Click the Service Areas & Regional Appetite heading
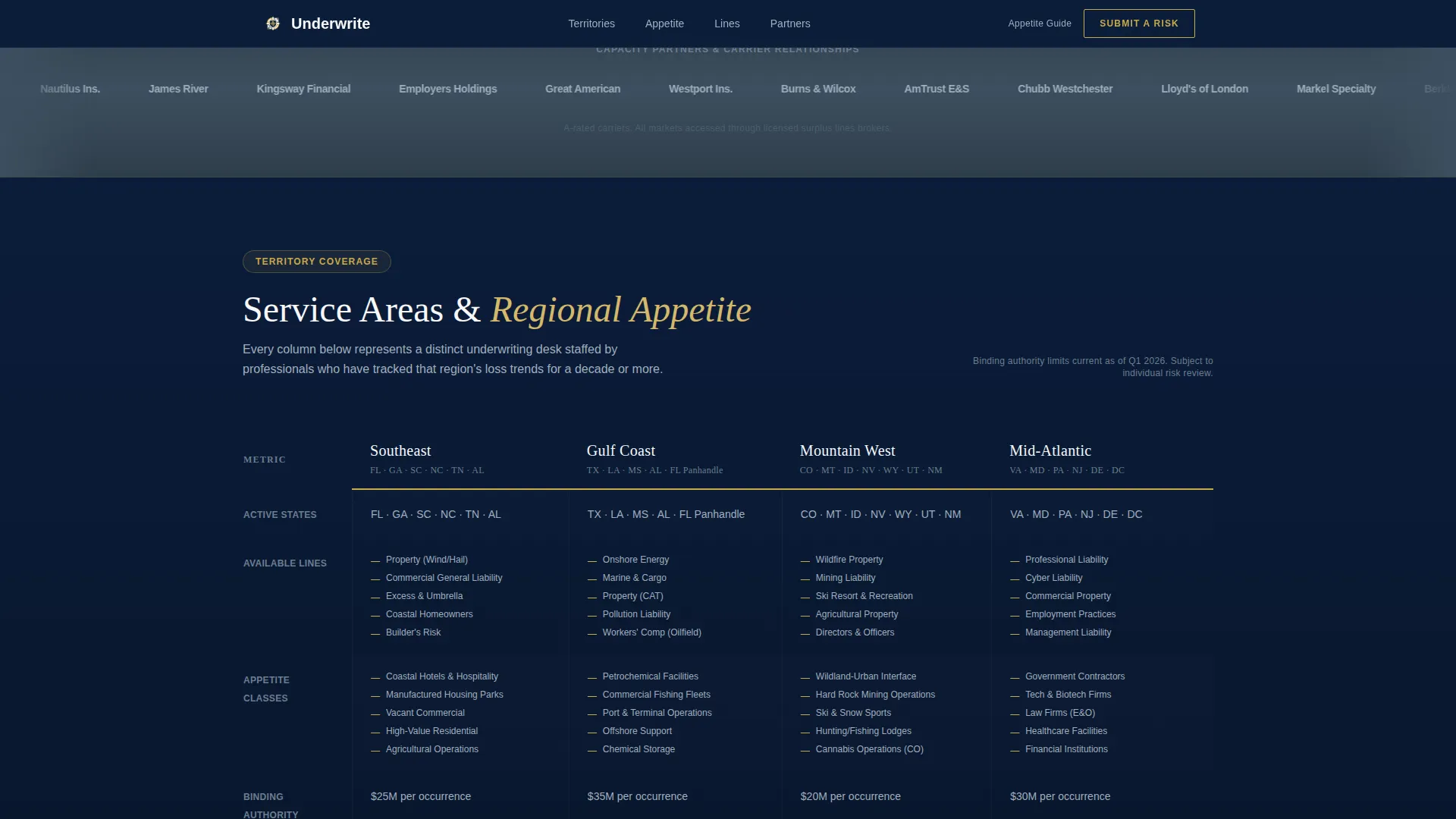This screenshot has width=1456, height=819. pyautogui.click(x=497, y=310)
